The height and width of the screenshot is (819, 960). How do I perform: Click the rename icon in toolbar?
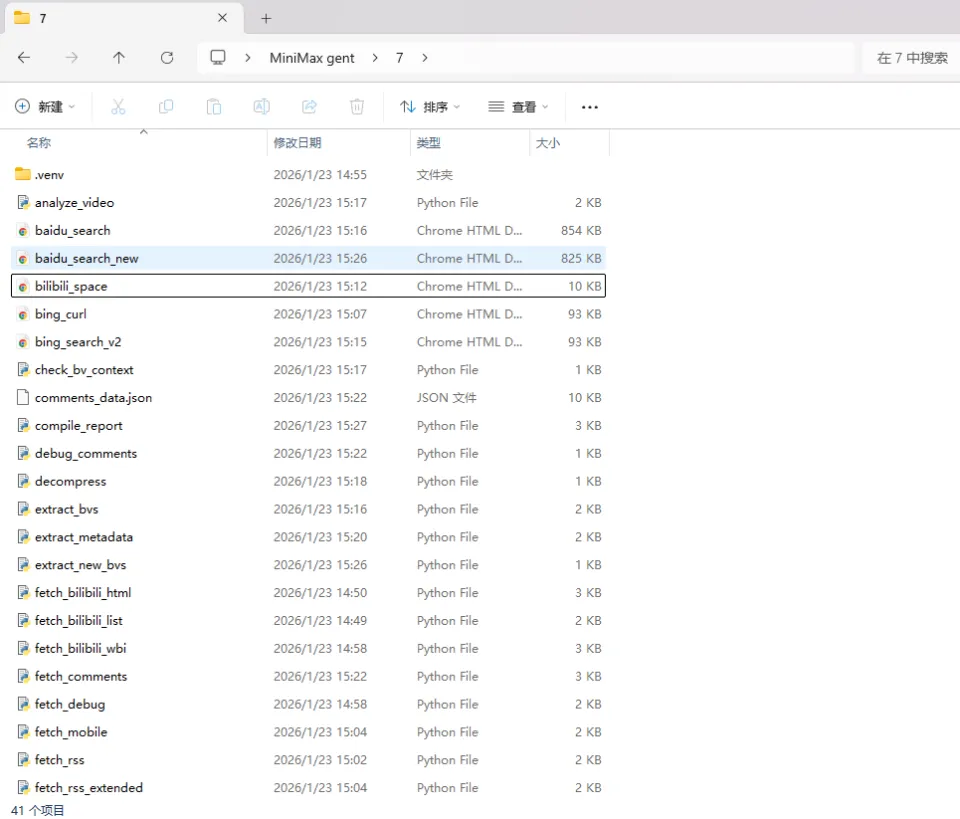pos(261,107)
